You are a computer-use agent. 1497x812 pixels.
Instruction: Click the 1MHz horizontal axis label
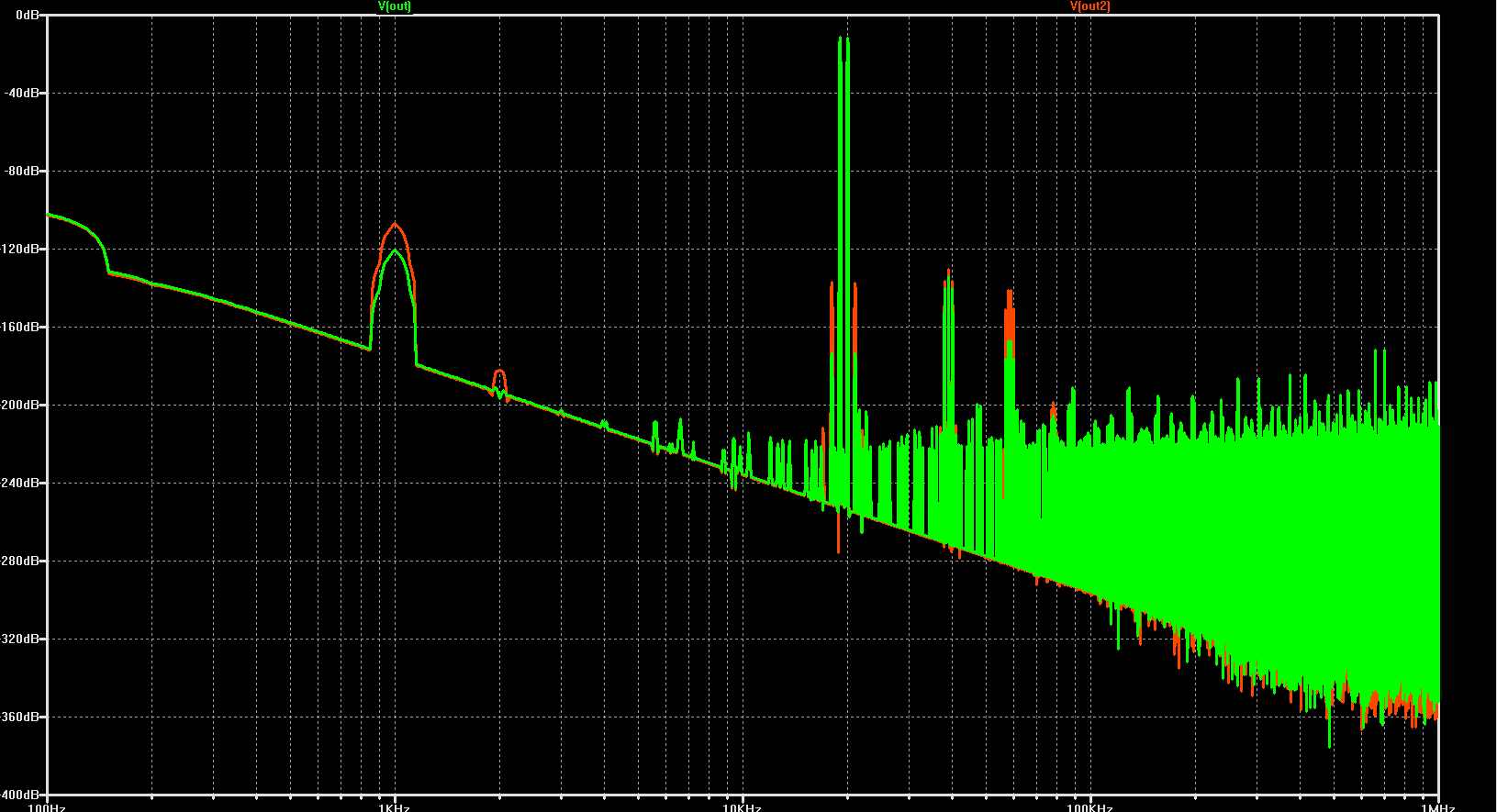point(1439,807)
